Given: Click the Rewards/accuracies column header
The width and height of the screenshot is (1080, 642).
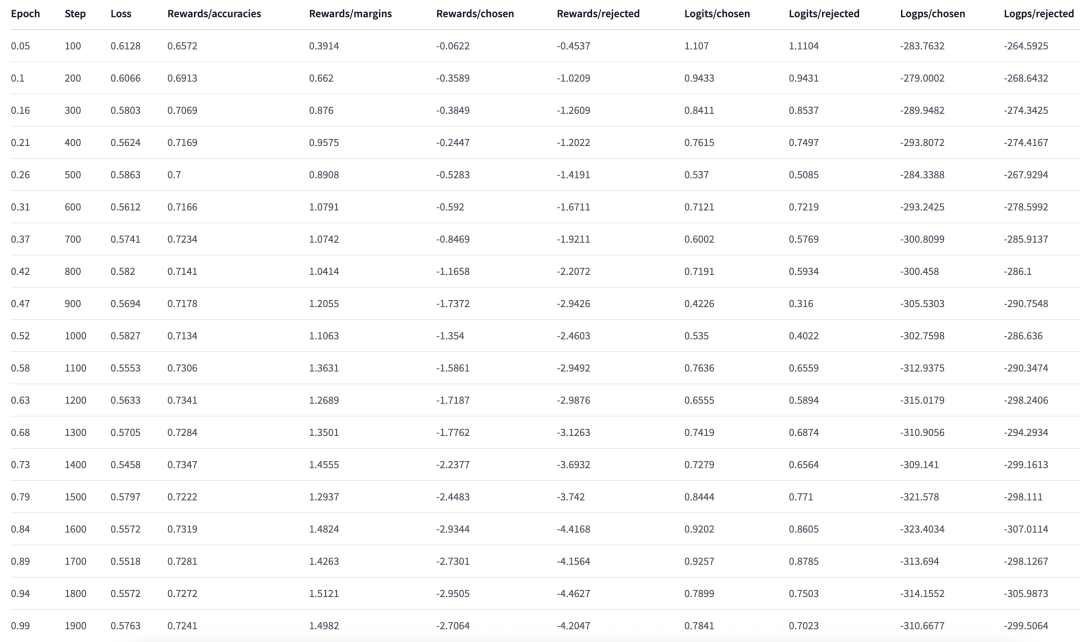Looking at the screenshot, I should [214, 14].
